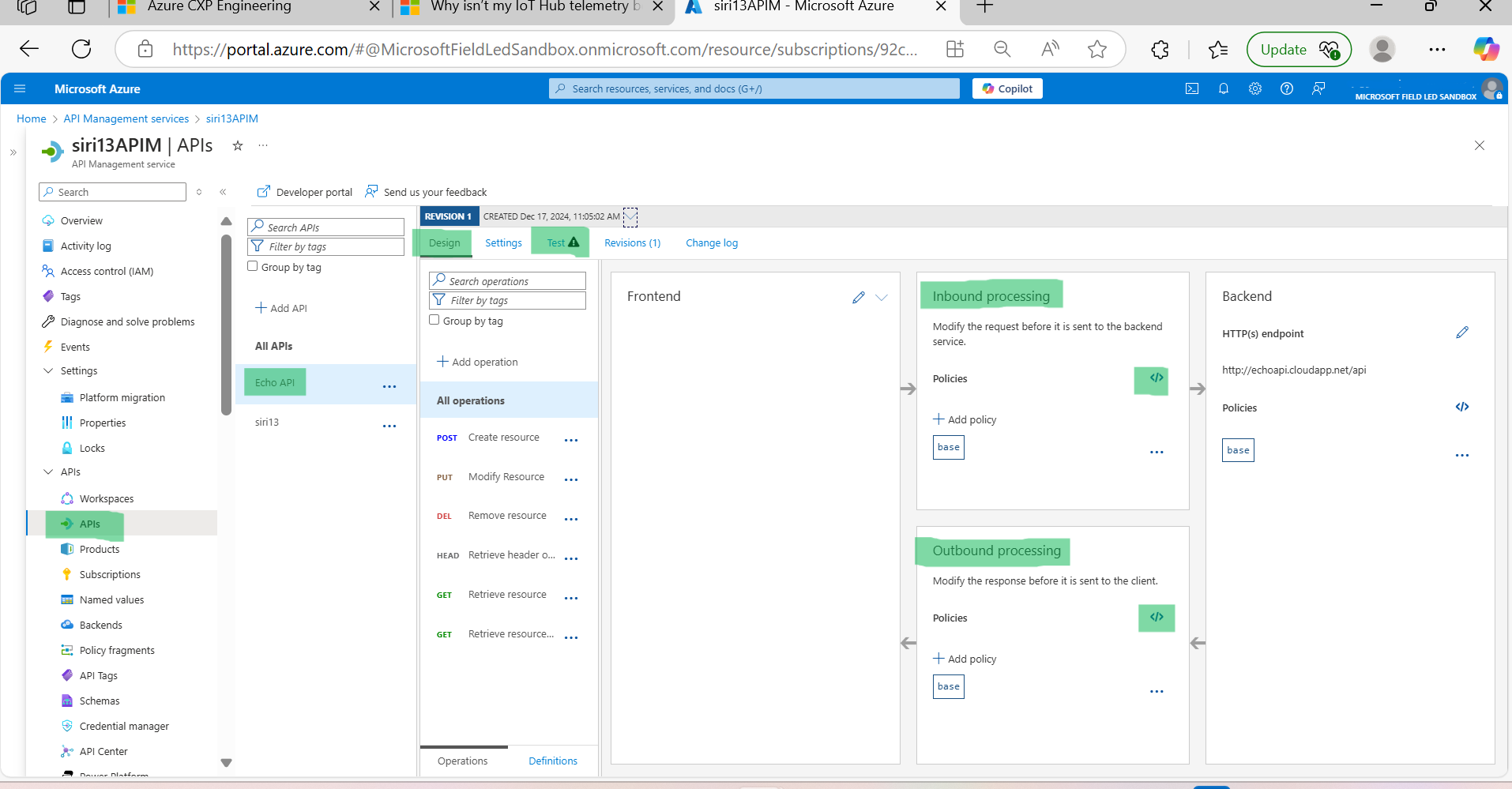1512x789 pixels.
Task: Collapse the left resource menu
Action: 223,192
